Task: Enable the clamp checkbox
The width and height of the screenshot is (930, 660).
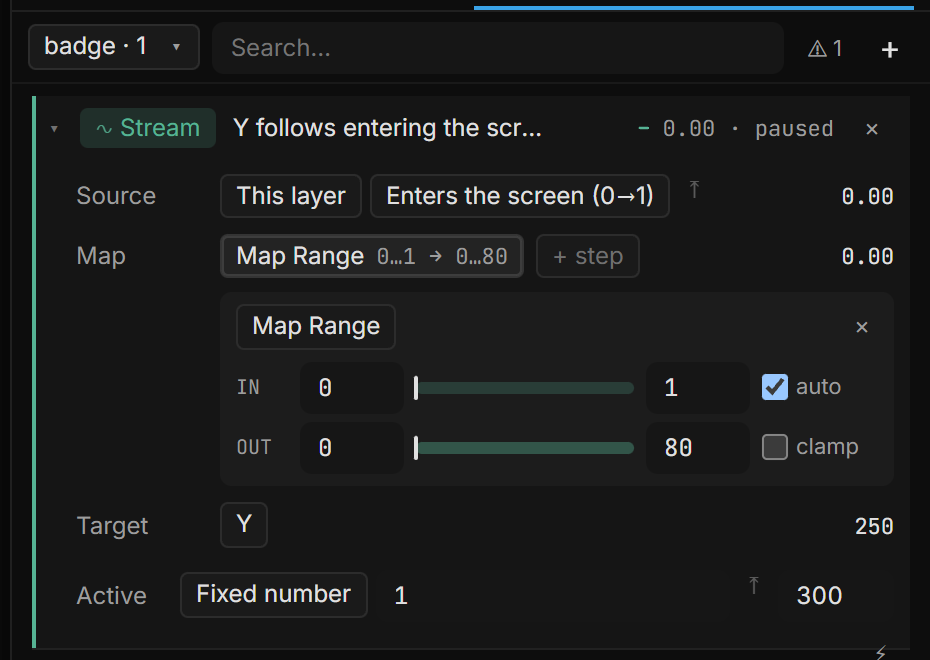Action: [x=775, y=447]
